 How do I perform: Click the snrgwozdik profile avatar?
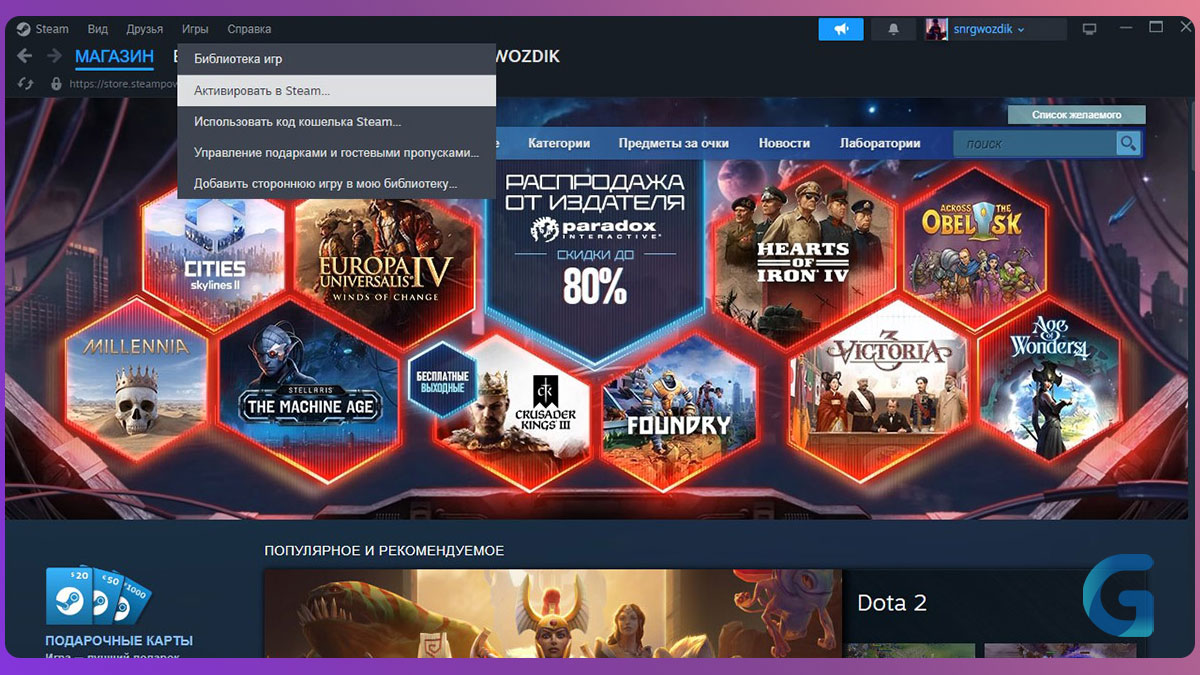(x=936, y=29)
